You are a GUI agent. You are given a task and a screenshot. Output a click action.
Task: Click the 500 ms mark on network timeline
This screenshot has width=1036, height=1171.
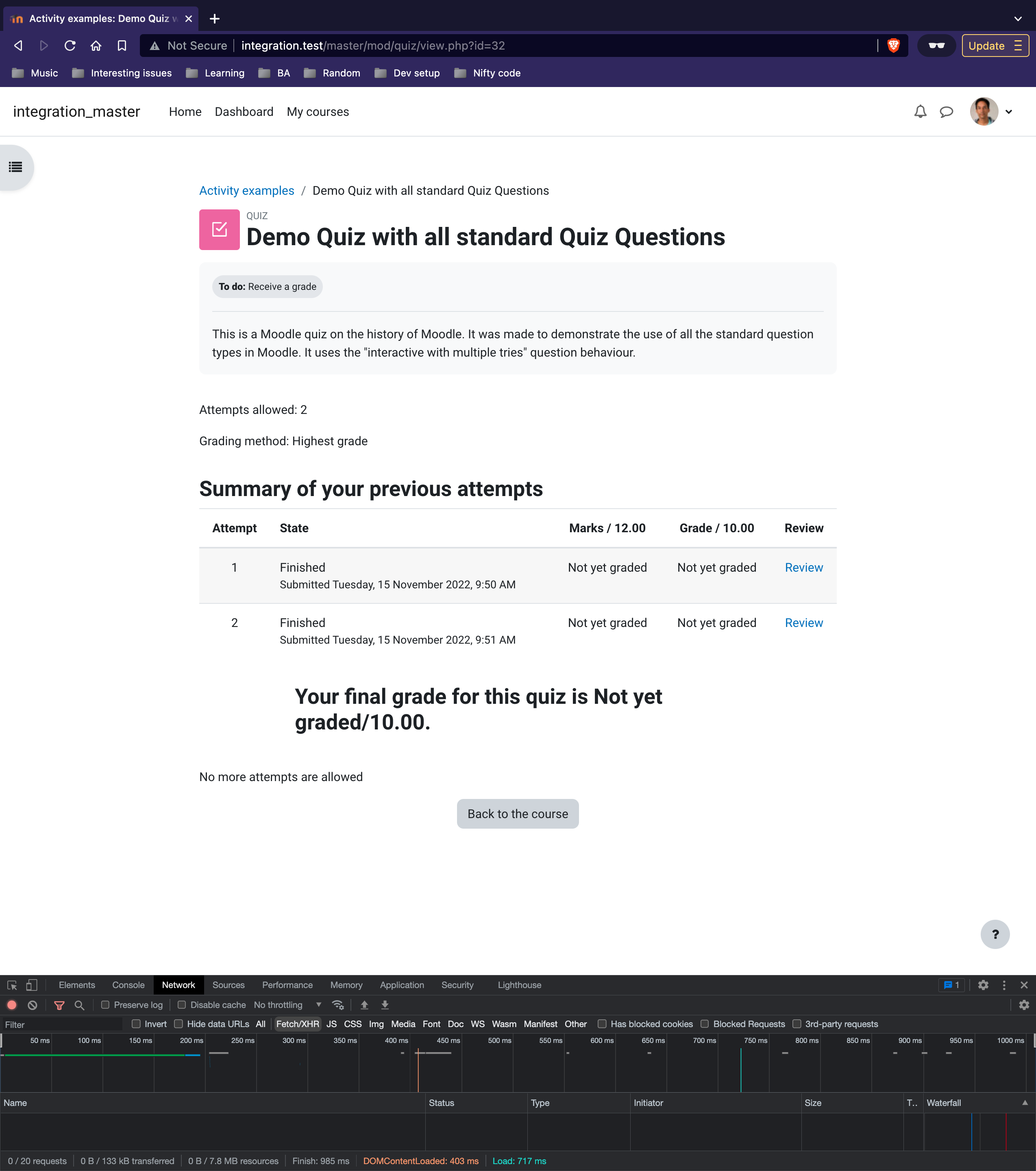click(x=500, y=1040)
